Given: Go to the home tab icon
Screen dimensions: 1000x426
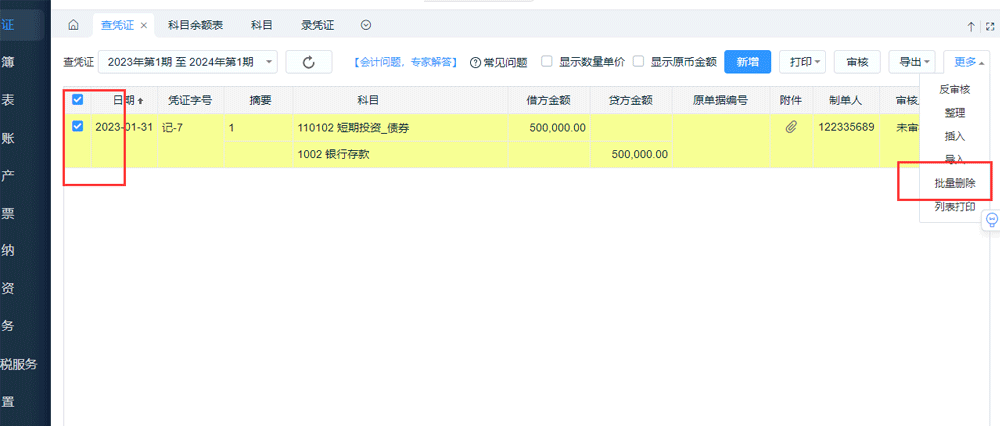Looking at the screenshot, I should click(73, 25).
